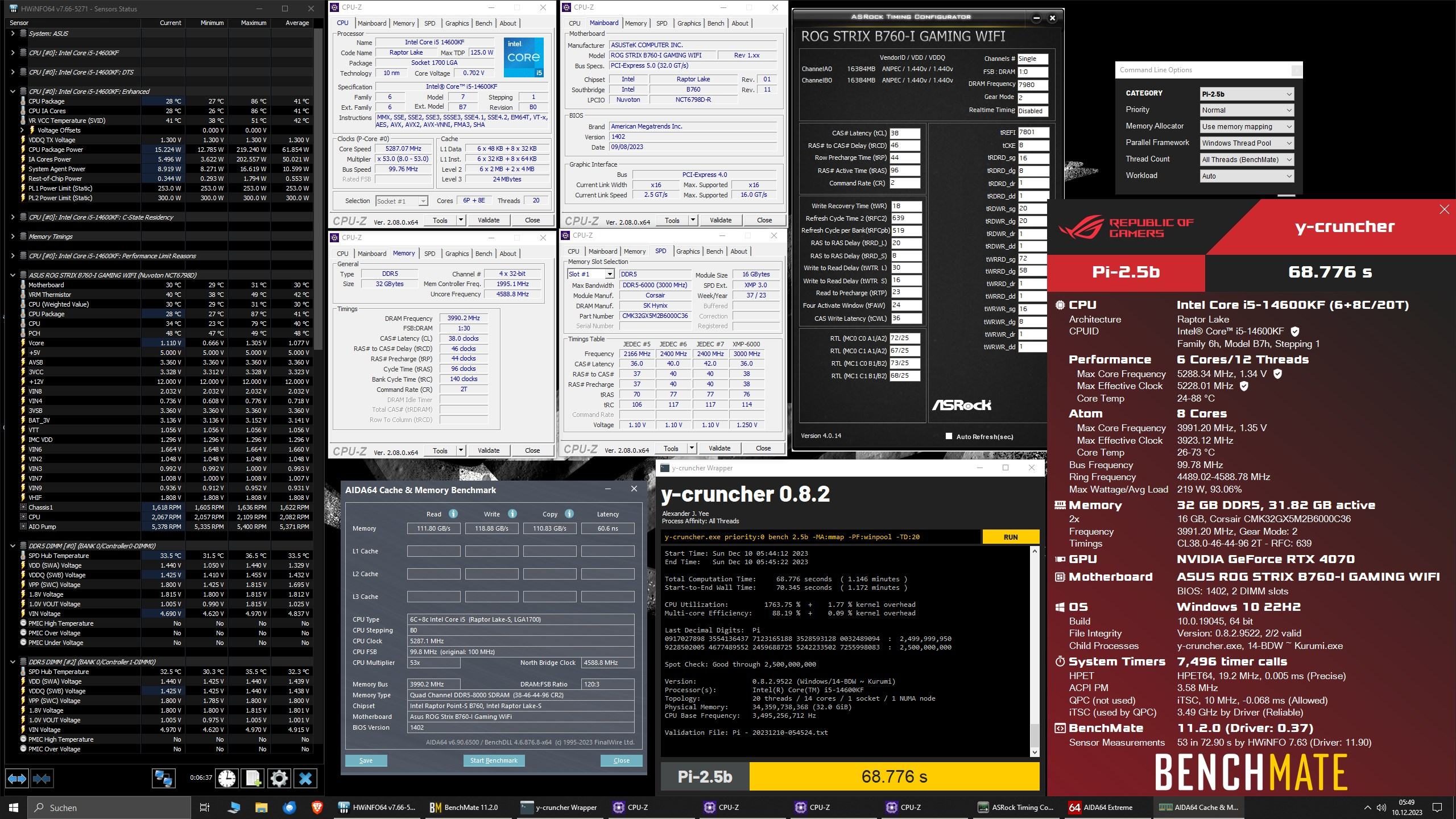1456x819 pixels.
Task: Open the CATEGORY Pi-2.5b dropdown
Action: (x=1247, y=94)
